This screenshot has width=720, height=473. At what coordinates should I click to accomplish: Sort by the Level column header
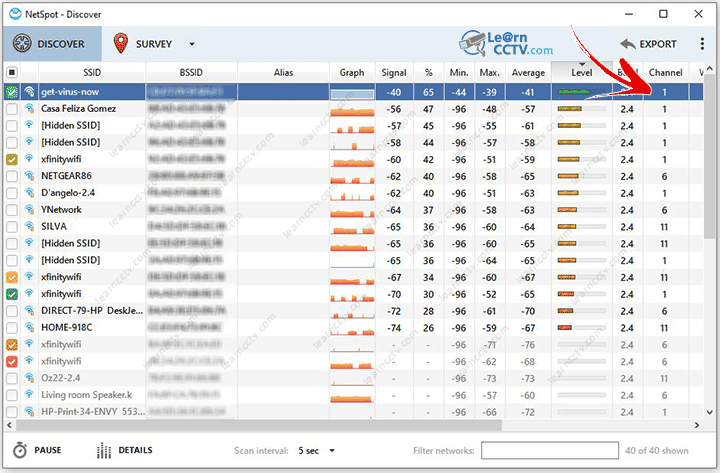581,73
